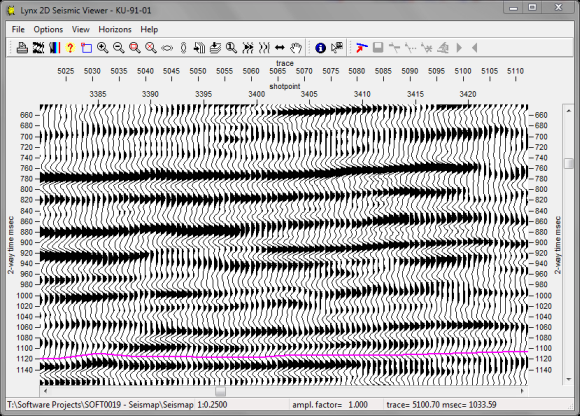Click the double-headed horizontal arrow icon
This screenshot has height=416, width=580.
[x=280, y=48]
